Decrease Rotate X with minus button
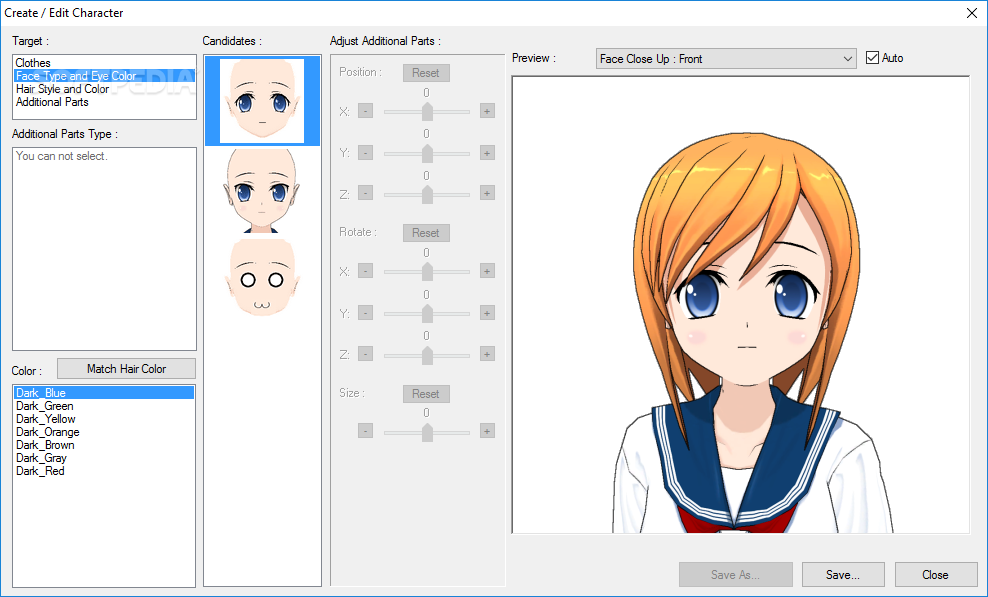The image size is (988, 597). click(x=365, y=271)
